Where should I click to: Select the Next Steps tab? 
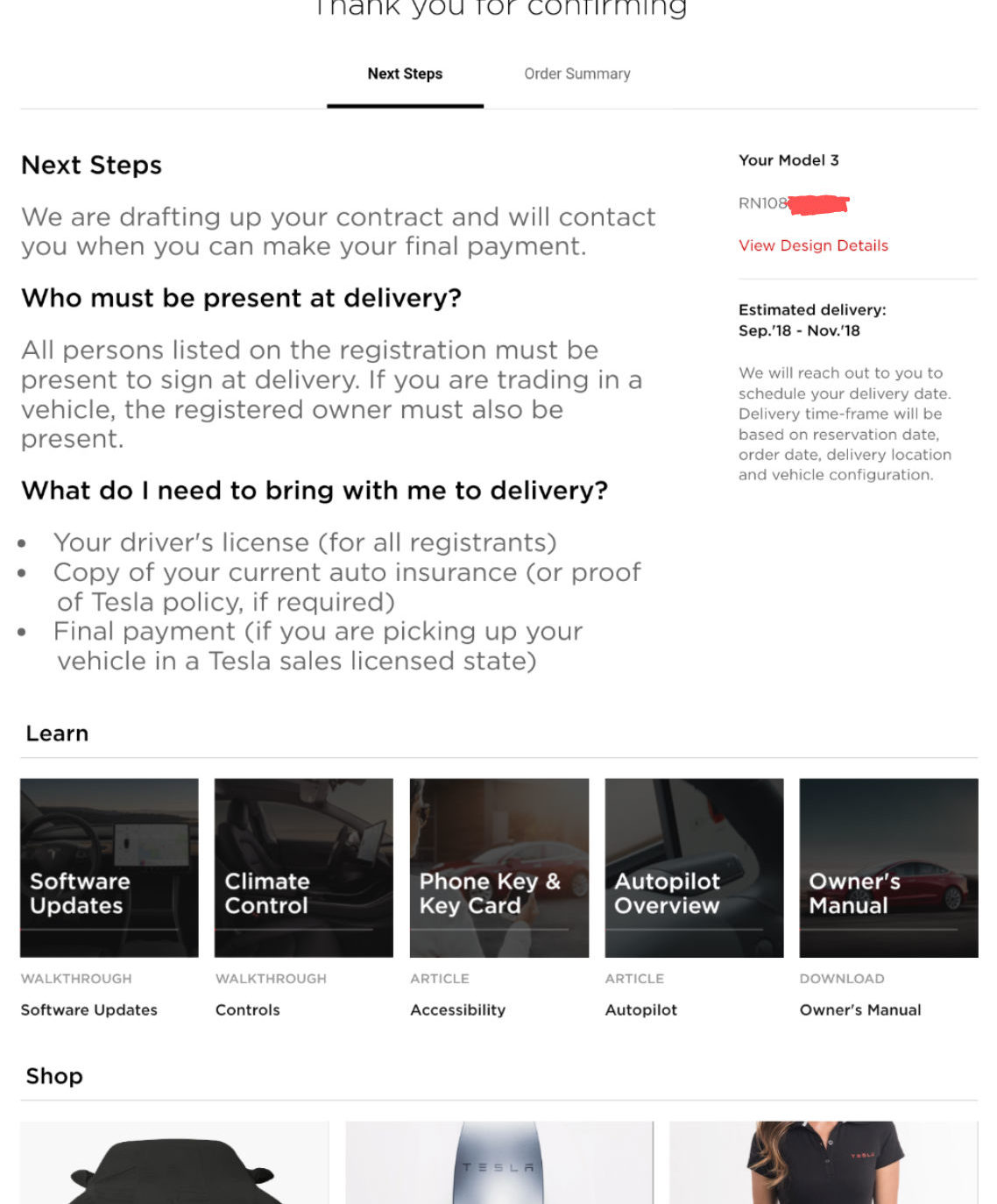[x=405, y=74]
